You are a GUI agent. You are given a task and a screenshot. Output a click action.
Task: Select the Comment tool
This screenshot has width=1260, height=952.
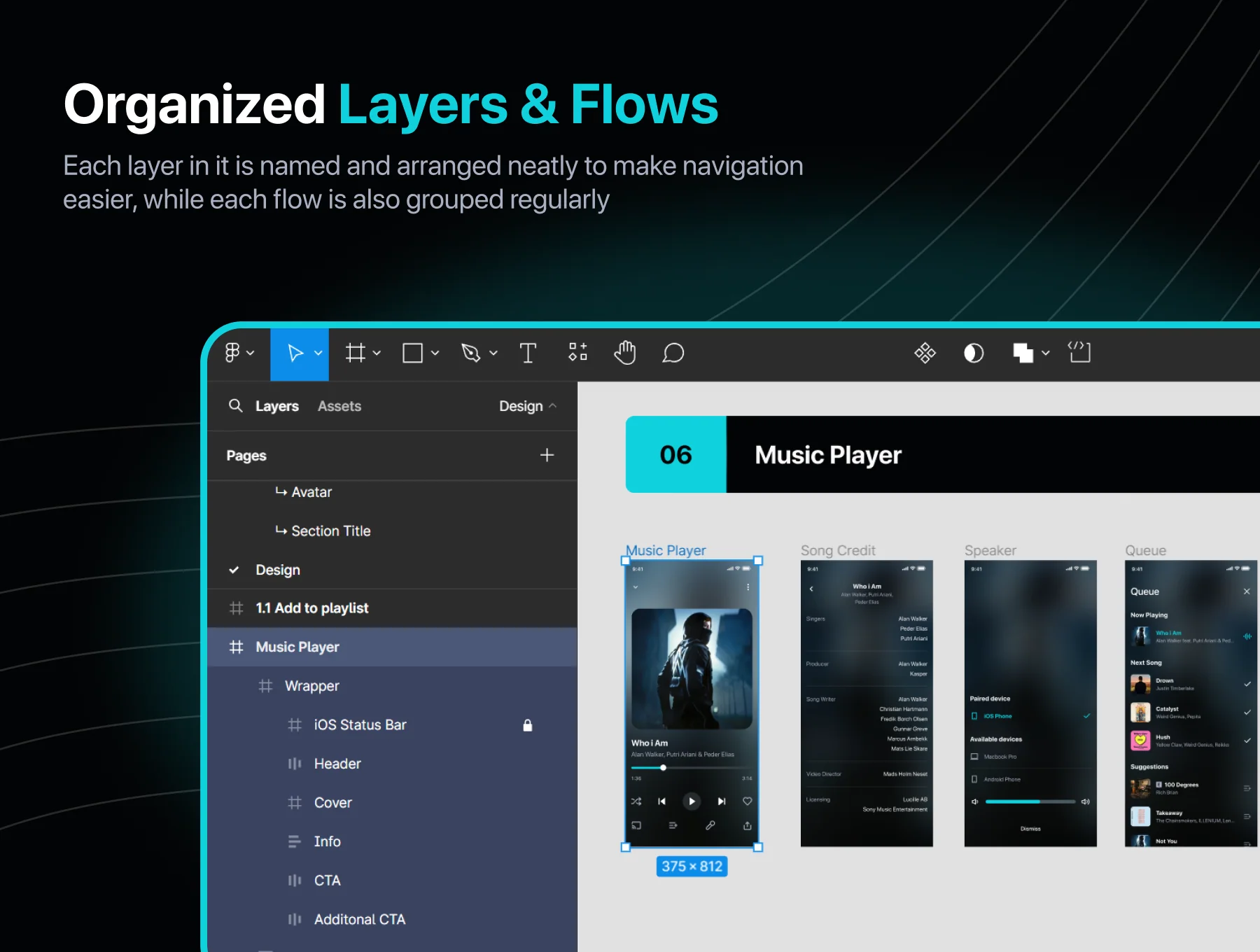[673, 353]
